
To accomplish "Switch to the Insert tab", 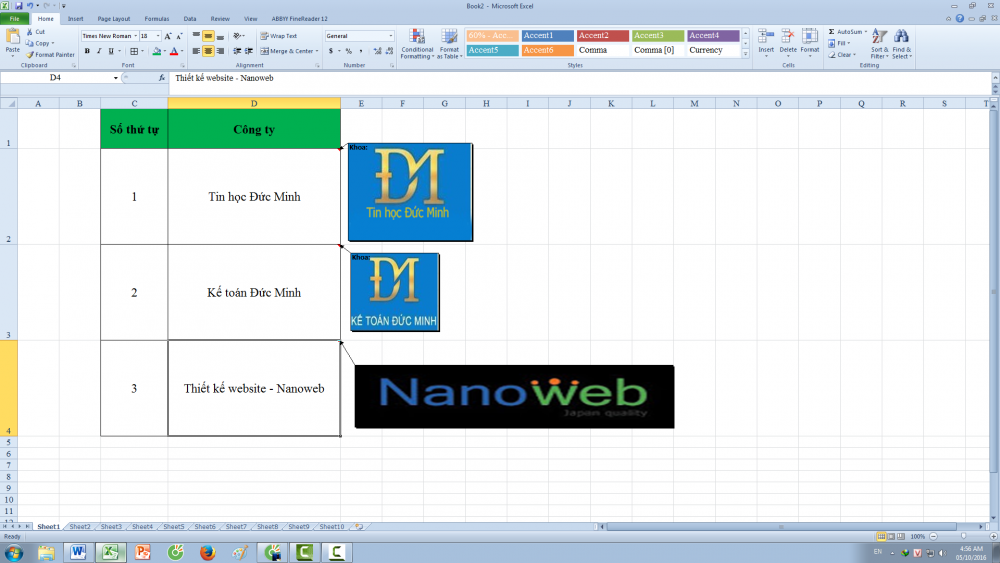I will [75, 19].
